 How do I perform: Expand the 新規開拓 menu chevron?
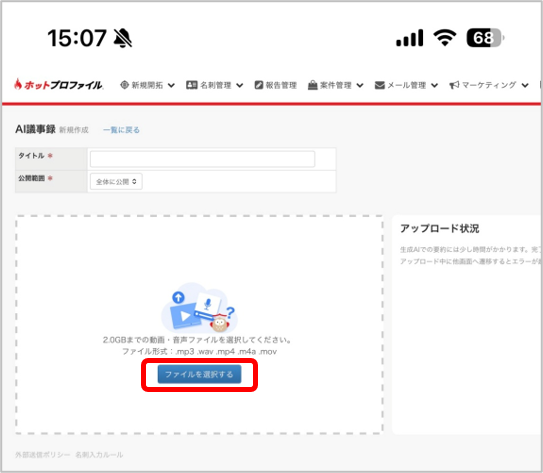point(171,86)
